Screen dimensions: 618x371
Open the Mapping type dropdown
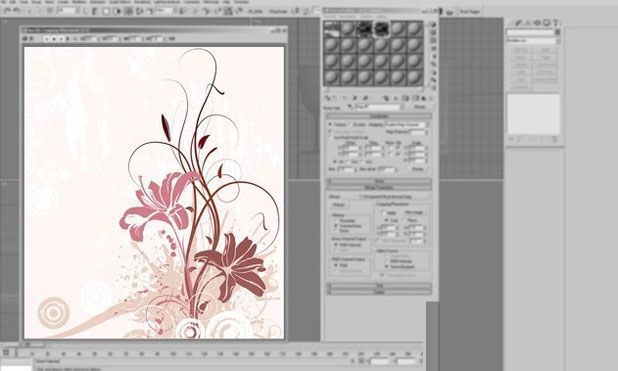pyautogui.click(x=407, y=125)
